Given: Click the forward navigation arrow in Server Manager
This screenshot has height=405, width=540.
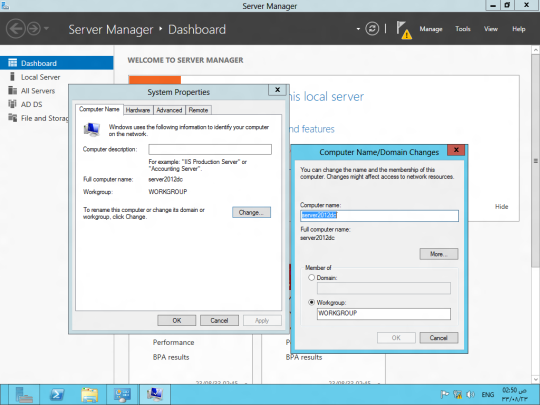Looking at the screenshot, I should (x=34, y=29).
